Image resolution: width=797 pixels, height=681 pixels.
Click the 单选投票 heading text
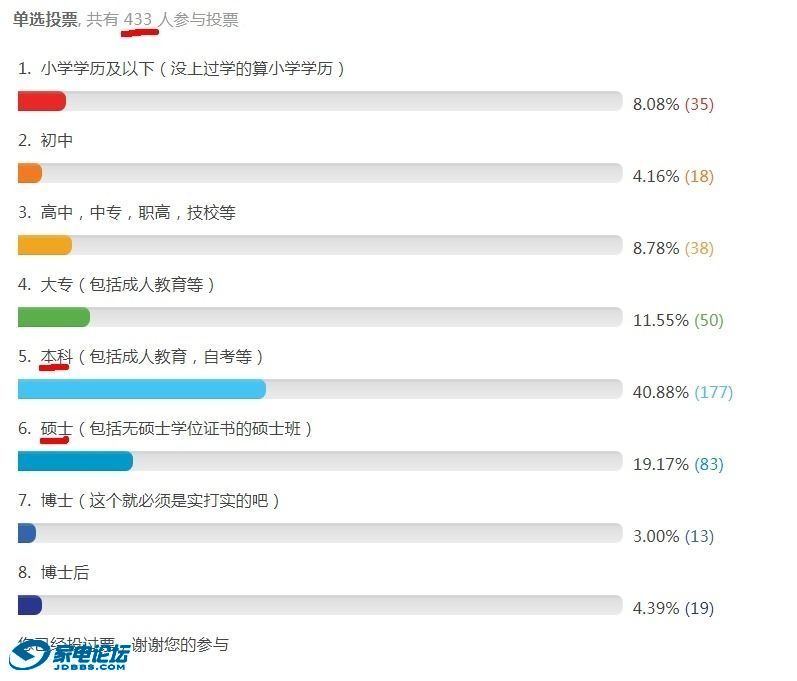[45, 20]
